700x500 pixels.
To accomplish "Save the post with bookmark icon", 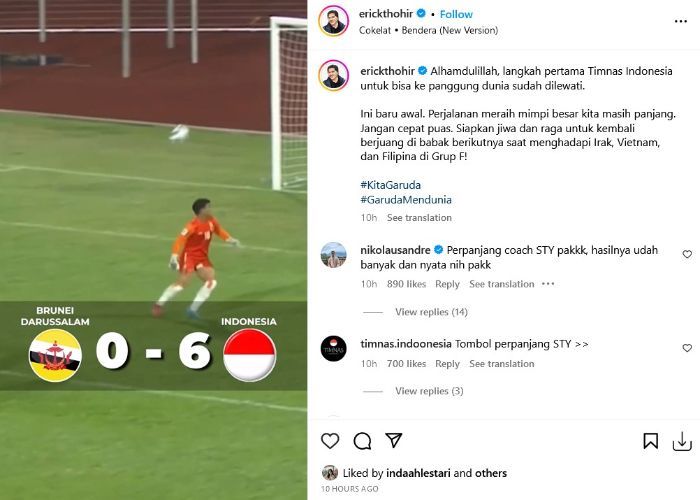I will pyautogui.click(x=650, y=441).
